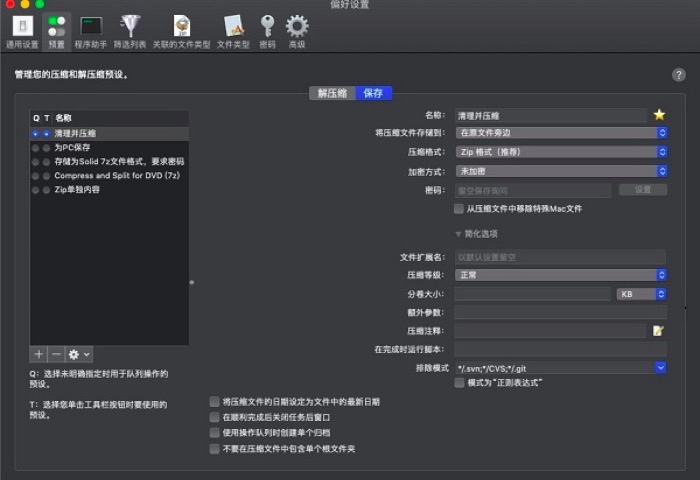700x480 pixels.
Task: Click the 额外参数 input field
Action: [561, 312]
